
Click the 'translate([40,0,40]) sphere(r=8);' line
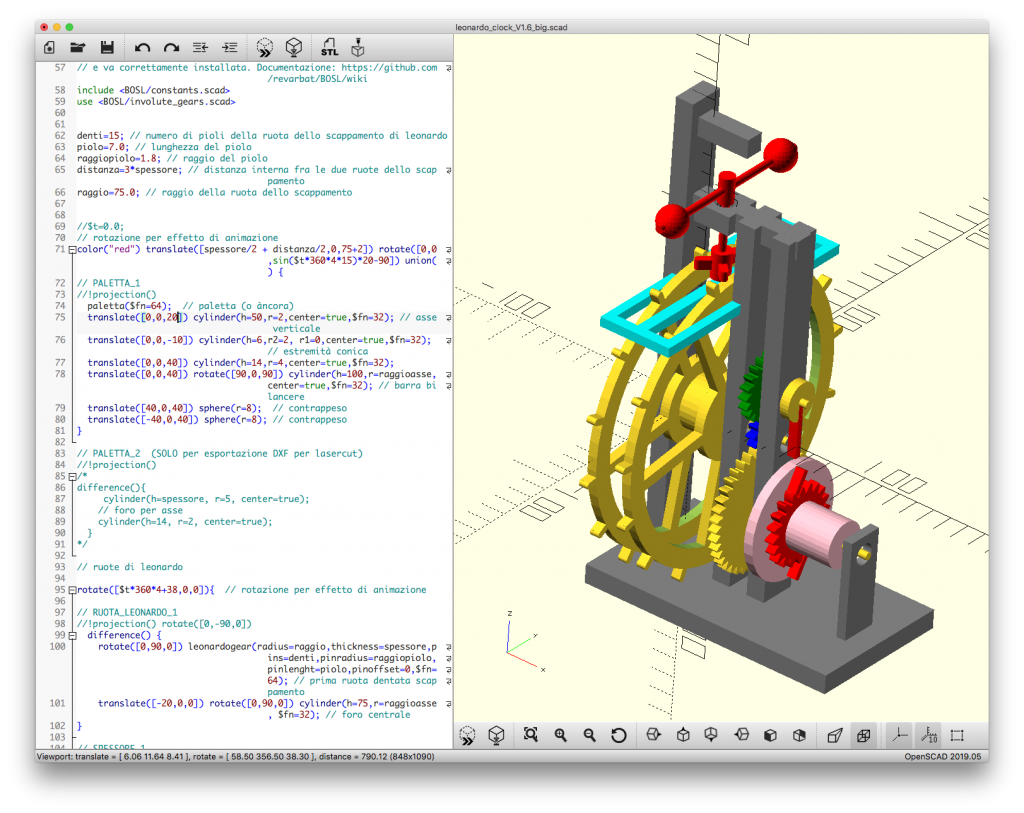coord(174,408)
